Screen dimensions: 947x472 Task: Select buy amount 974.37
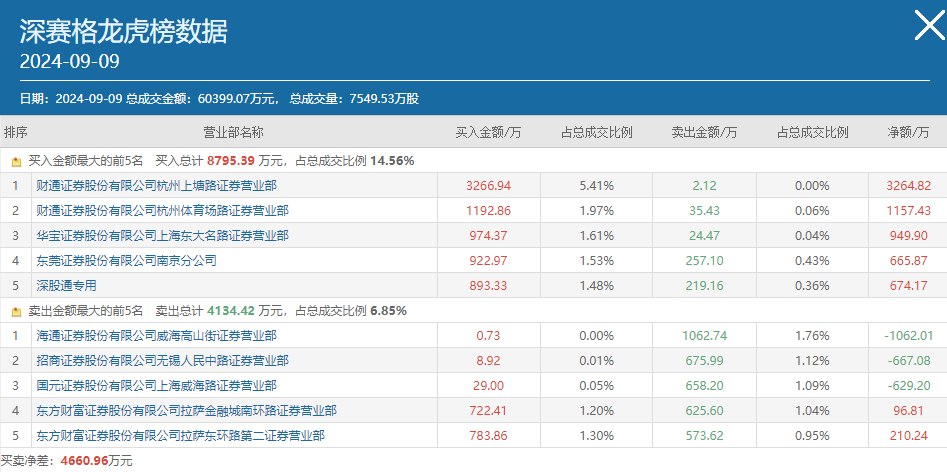click(489, 236)
